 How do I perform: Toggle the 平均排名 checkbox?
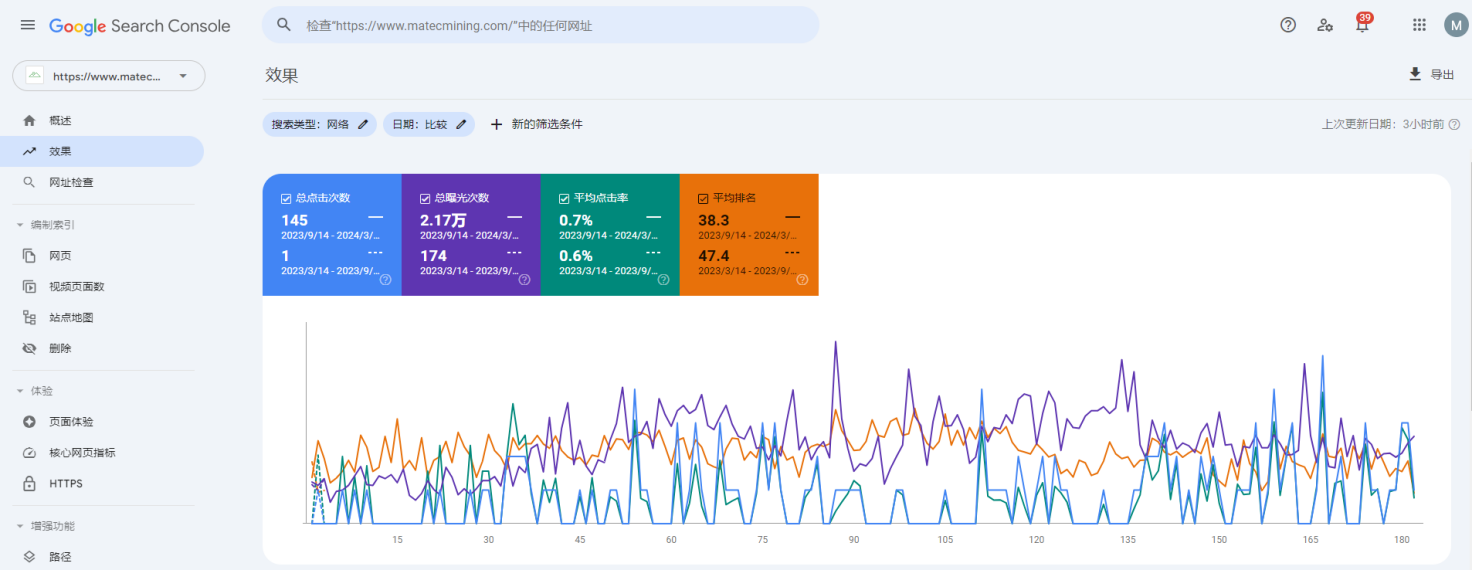point(703,198)
